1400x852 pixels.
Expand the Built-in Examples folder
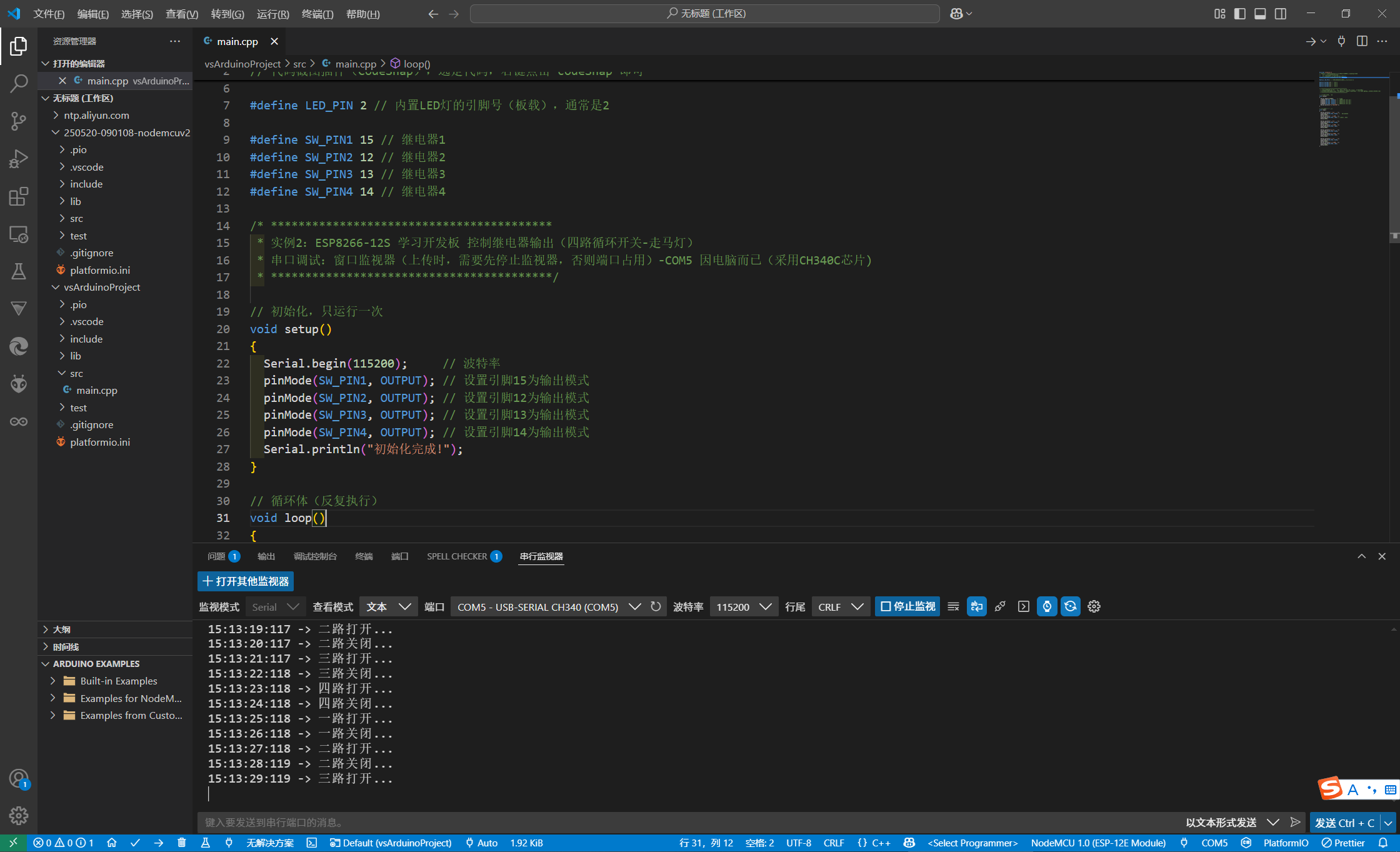[118, 681]
